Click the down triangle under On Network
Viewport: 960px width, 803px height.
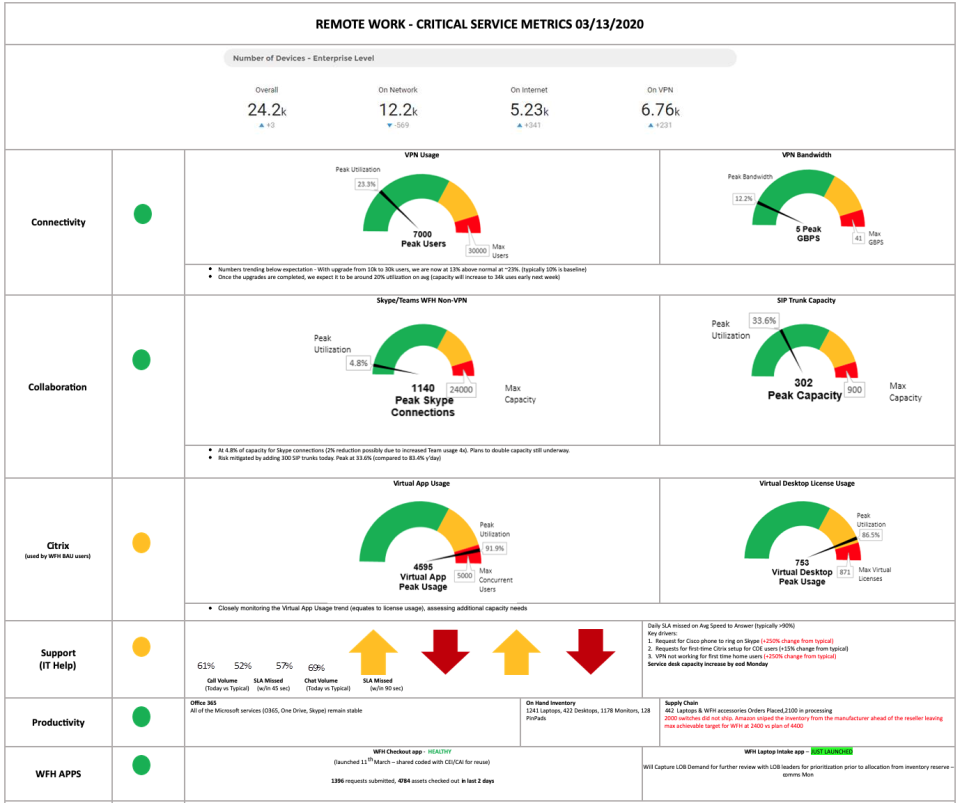point(390,126)
